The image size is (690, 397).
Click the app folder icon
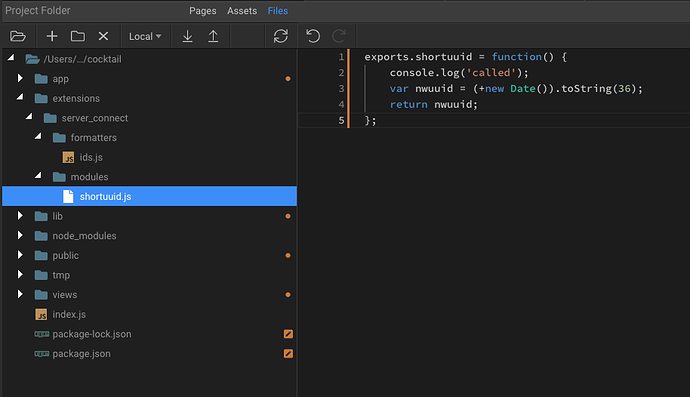click(41, 79)
